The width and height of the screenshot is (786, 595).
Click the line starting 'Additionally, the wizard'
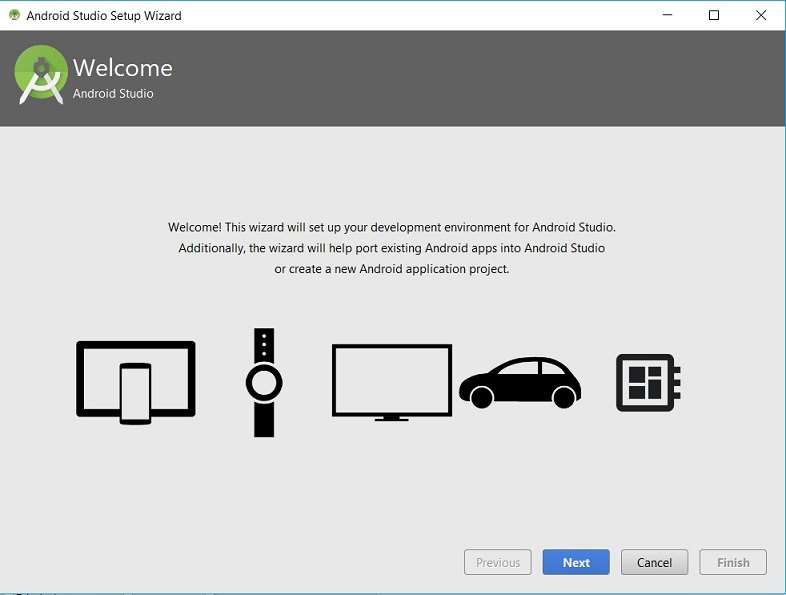392,248
